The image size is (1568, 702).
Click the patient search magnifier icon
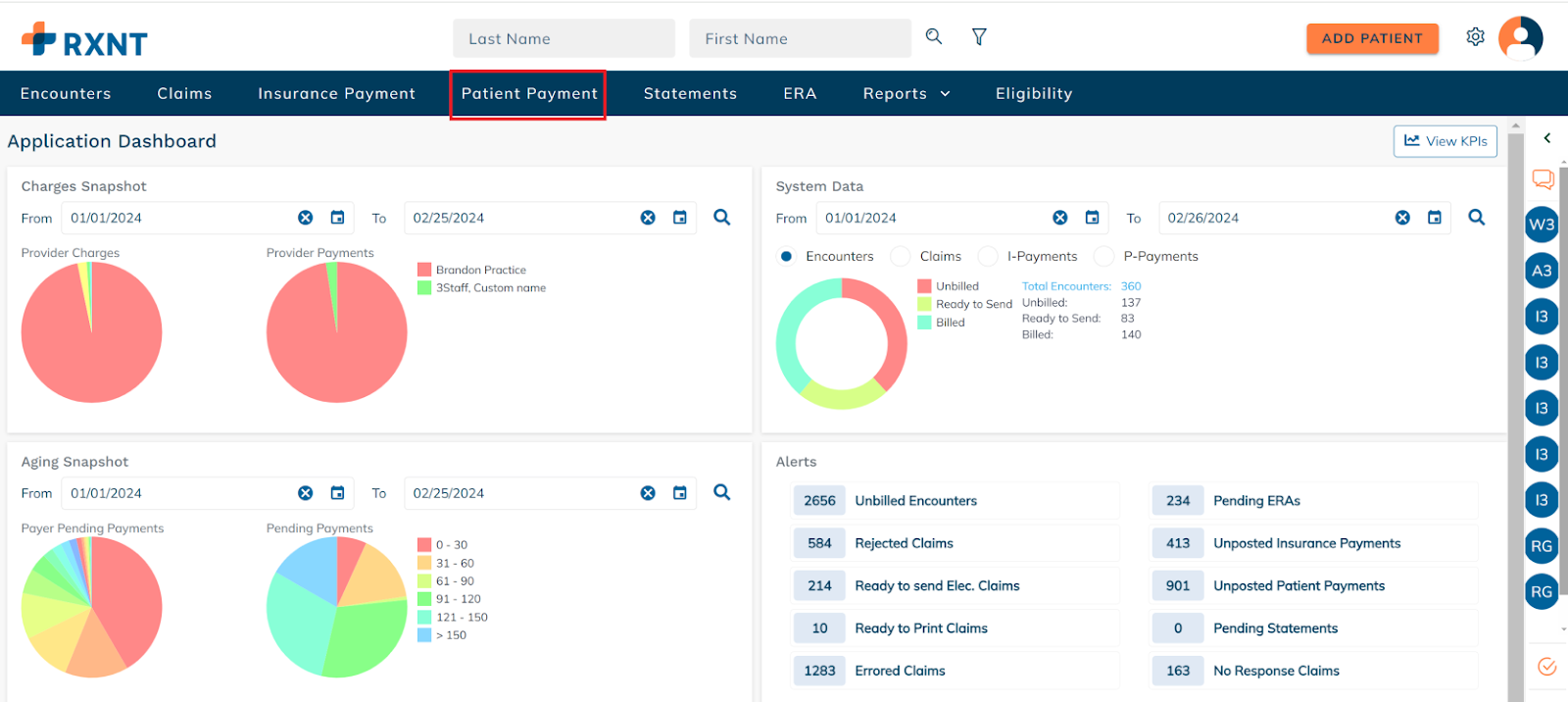click(934, 37)
